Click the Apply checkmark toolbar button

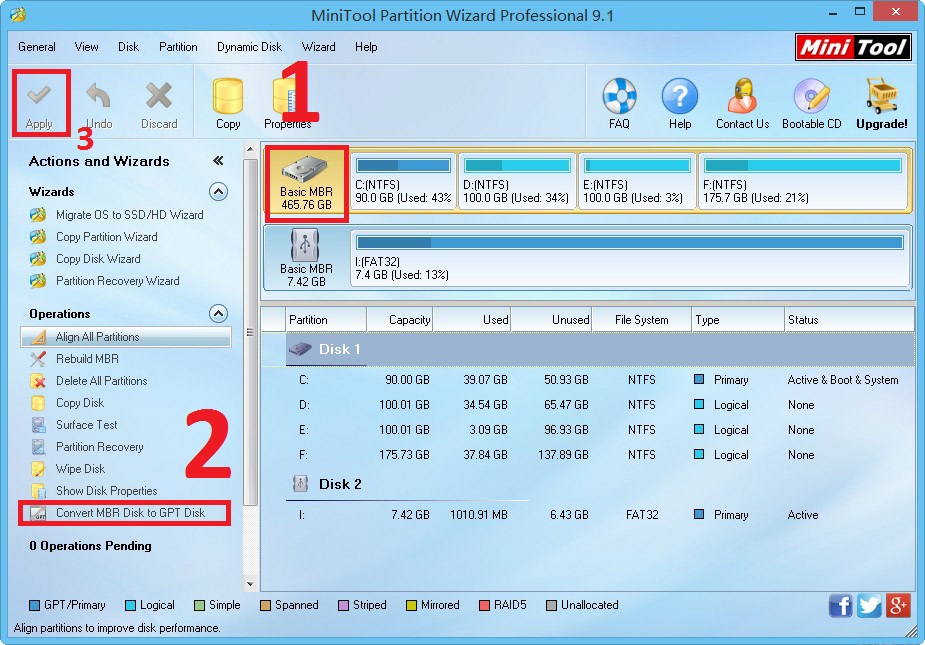40,104
